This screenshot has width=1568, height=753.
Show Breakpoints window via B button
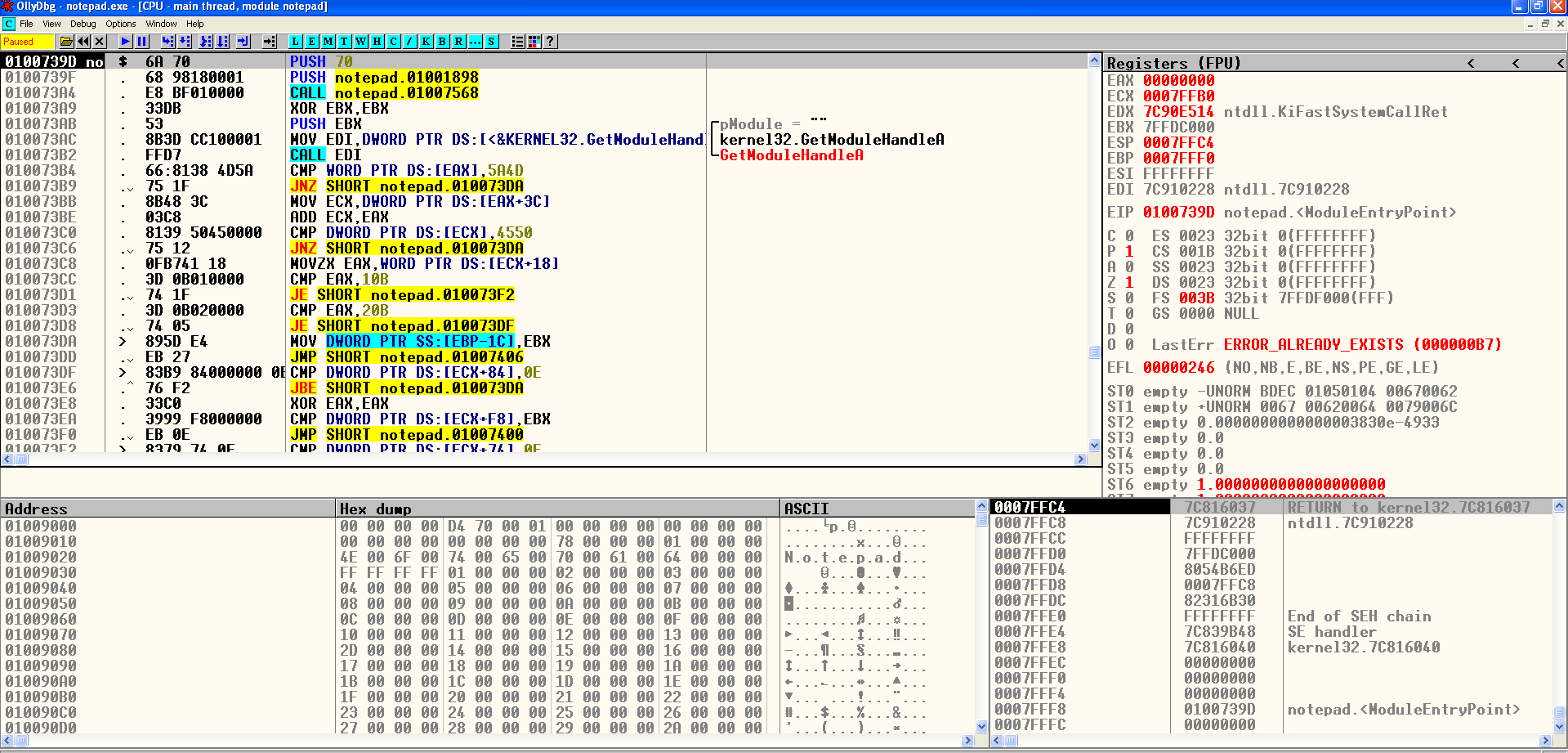[x=442, y=41]
